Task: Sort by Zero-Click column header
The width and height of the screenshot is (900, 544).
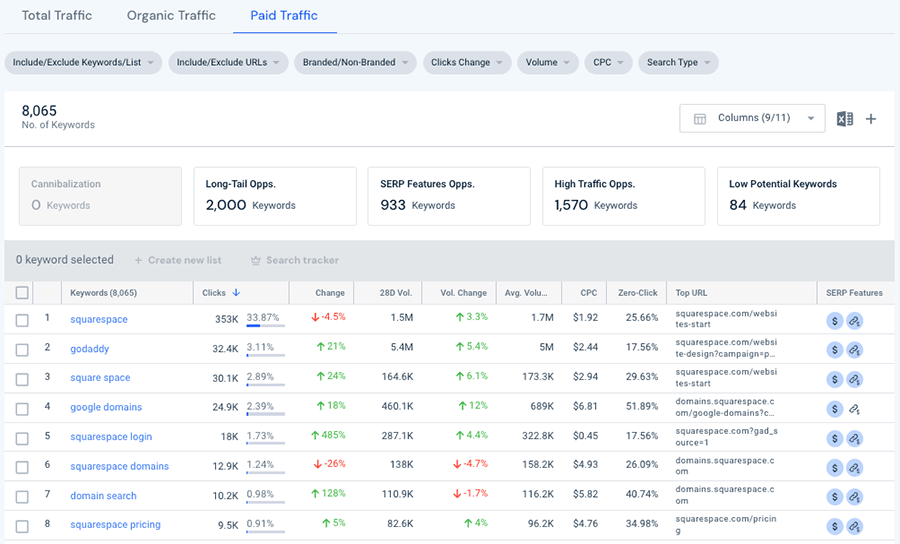Action: coord(638,293)
